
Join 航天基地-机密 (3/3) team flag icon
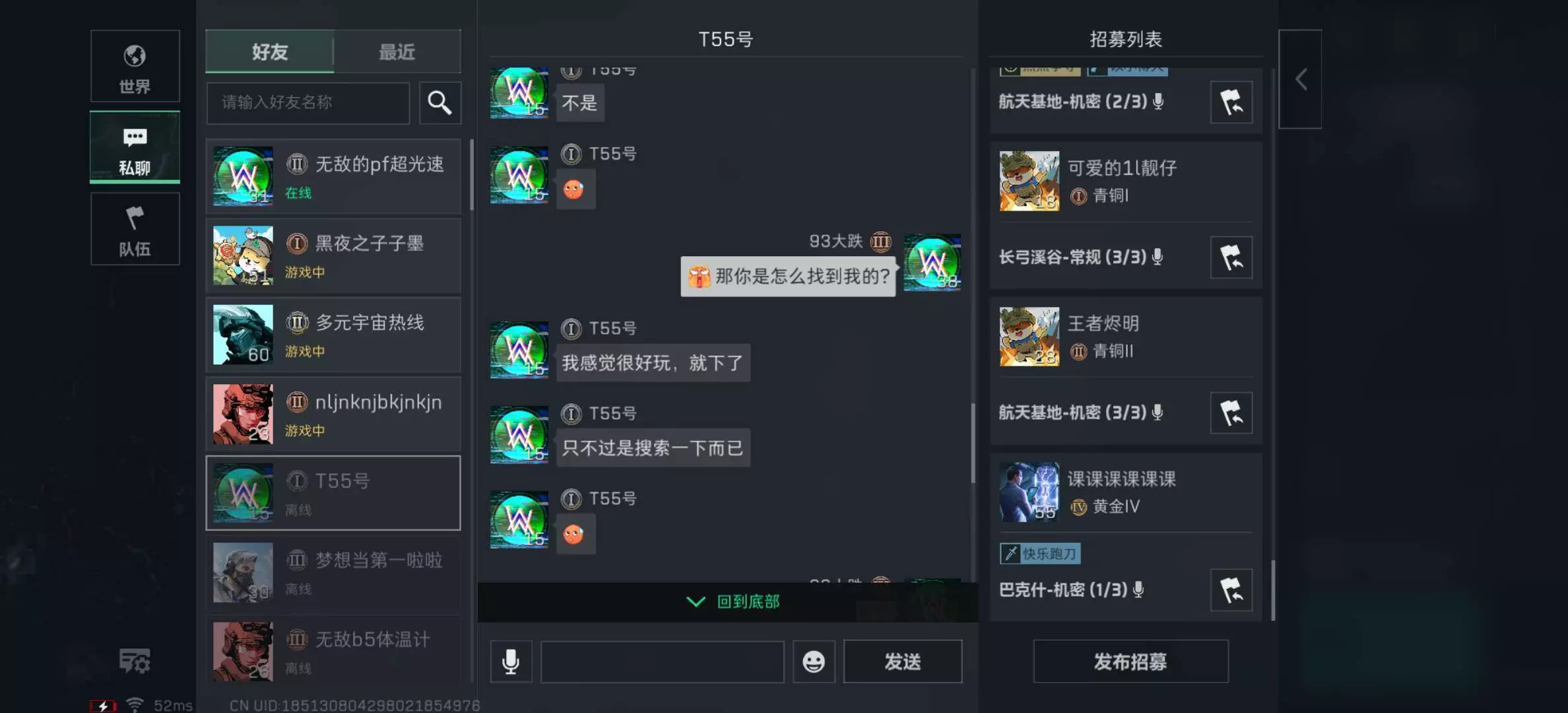1231,413
